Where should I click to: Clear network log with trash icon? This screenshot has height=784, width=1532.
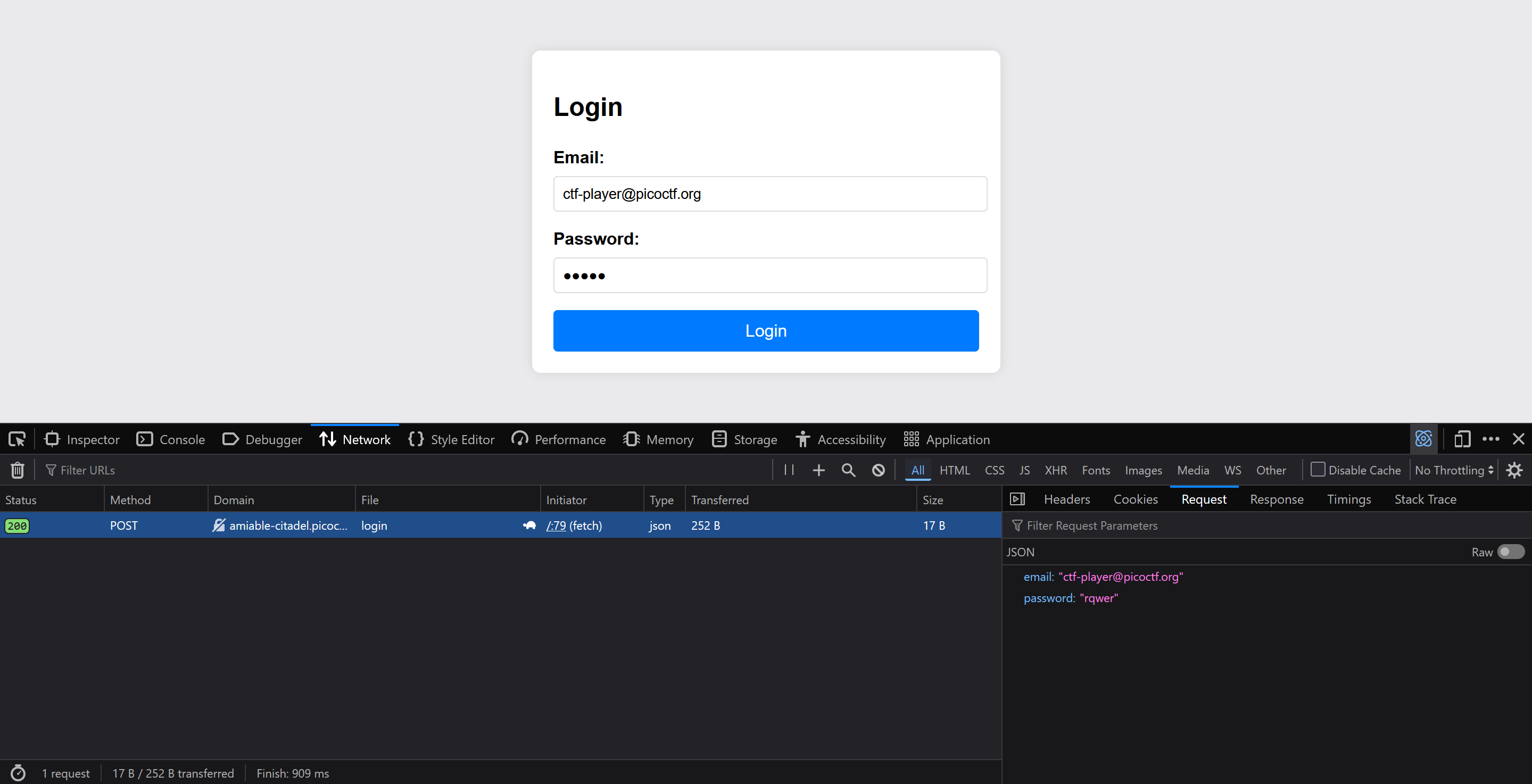(x=17, y=470)
